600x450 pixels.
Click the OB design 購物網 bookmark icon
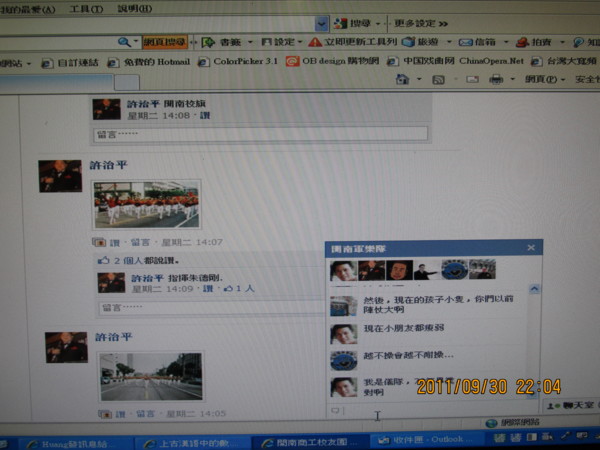tap(292, 61)
